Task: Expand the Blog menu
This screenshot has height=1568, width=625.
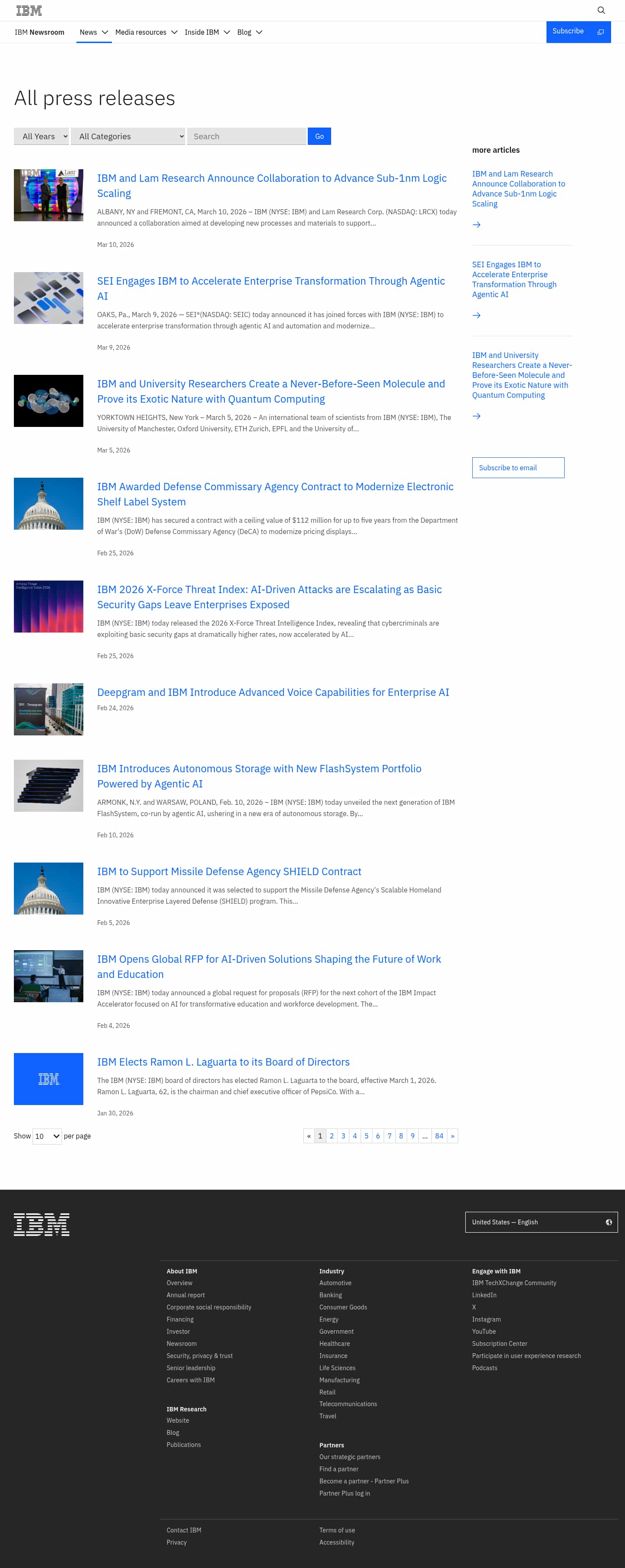Action: pyautogui.click(x=250, y=32)
